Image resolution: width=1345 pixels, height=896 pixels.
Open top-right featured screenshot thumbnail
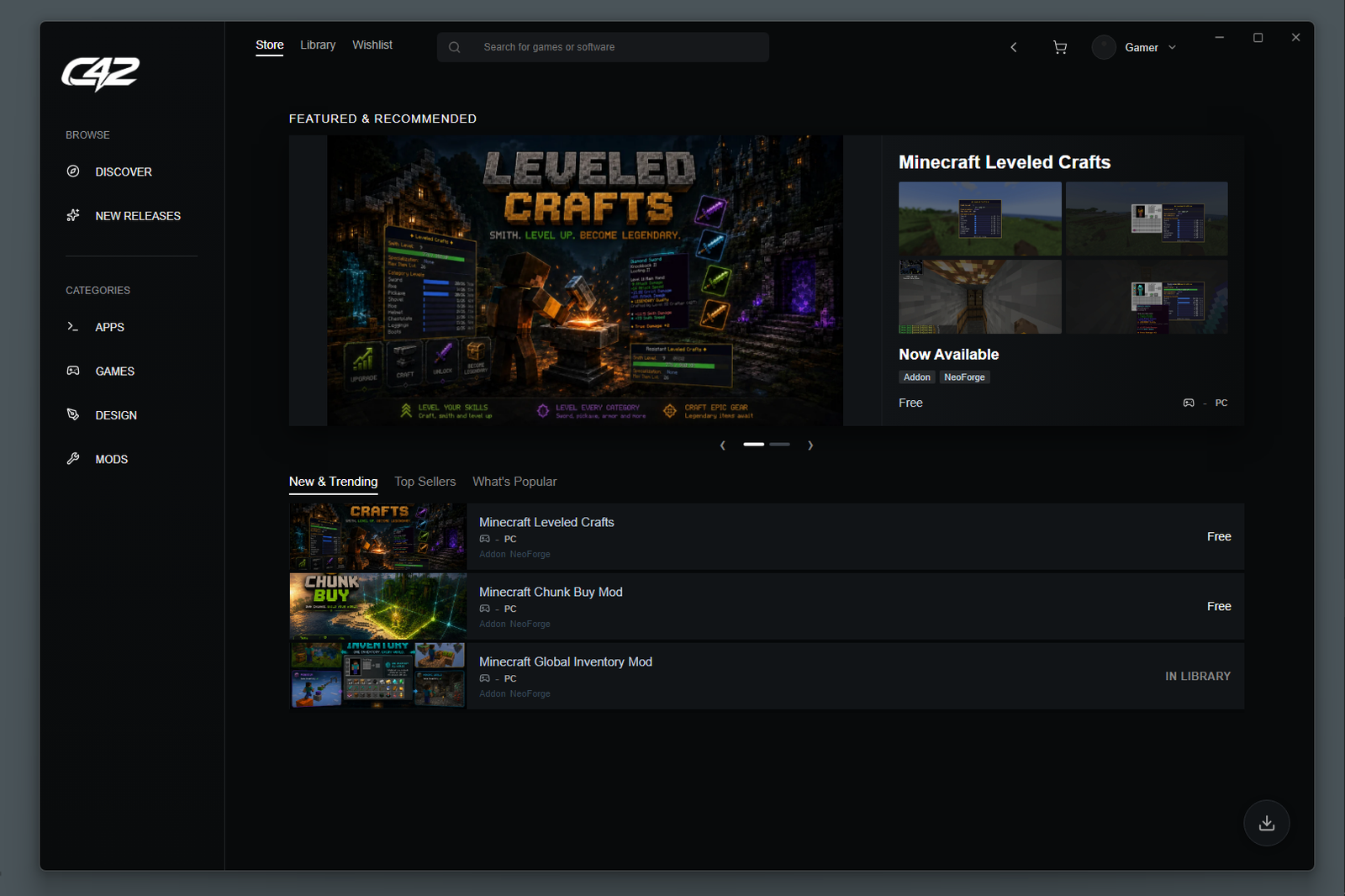(x=1147, y=219)
